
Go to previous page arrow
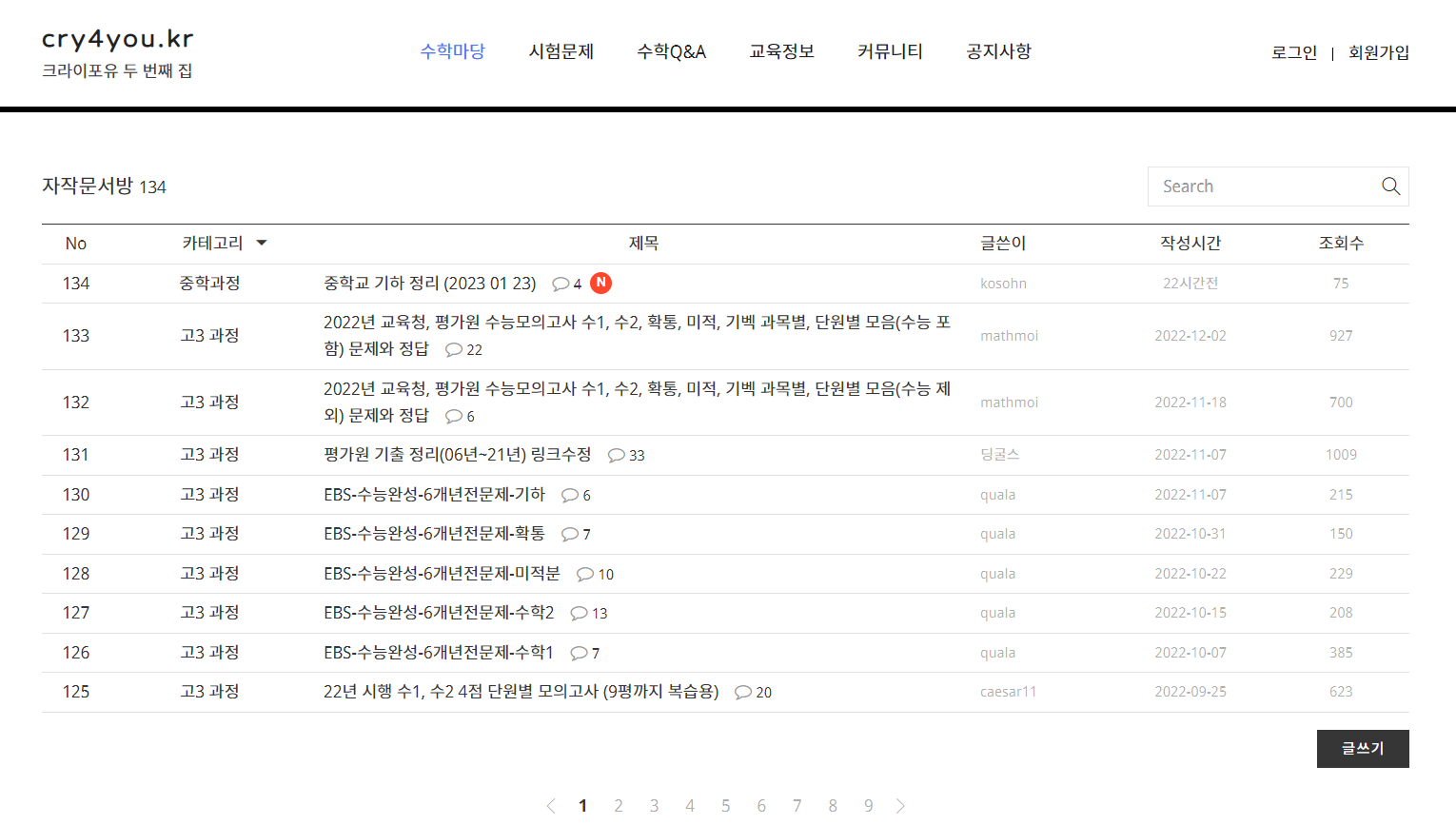550,806
